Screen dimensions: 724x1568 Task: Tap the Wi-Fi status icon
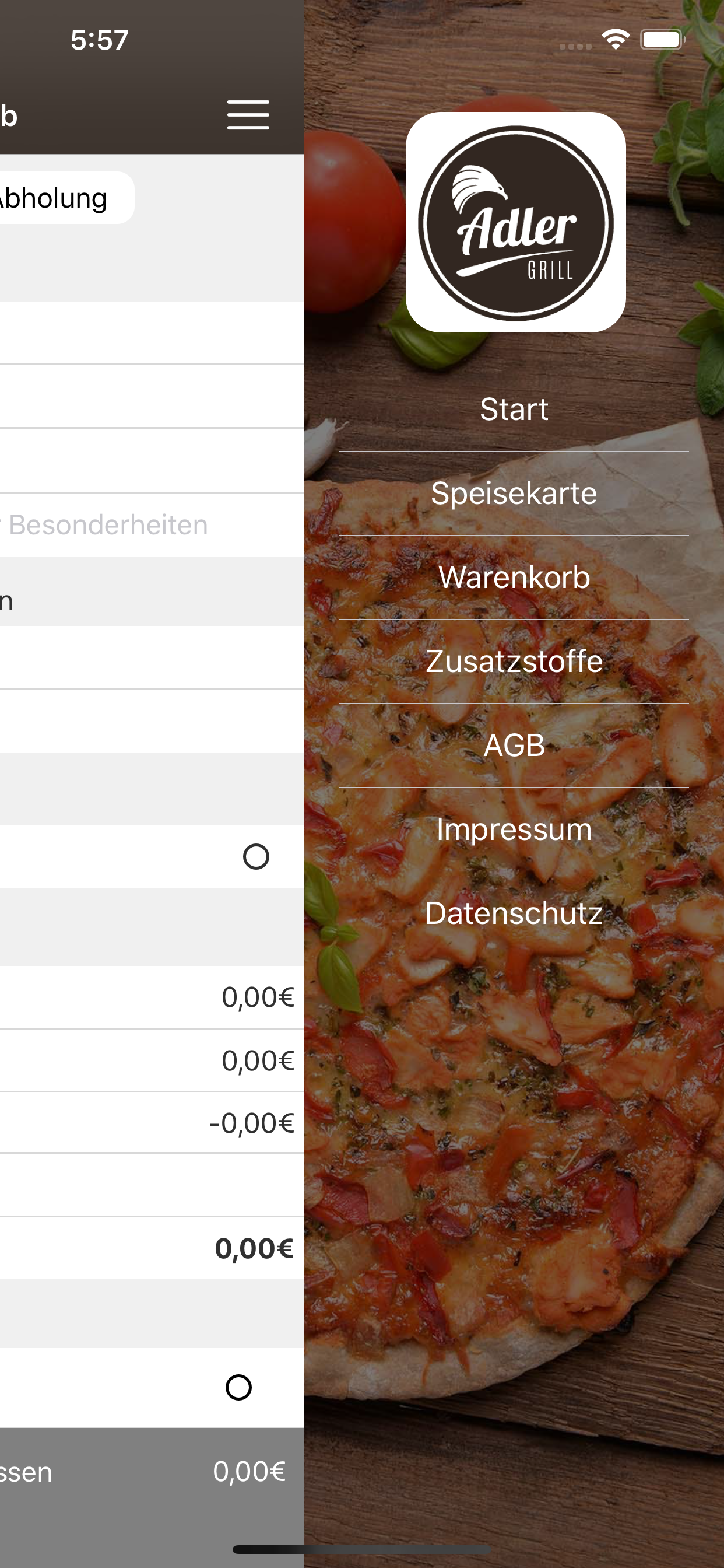615,40
